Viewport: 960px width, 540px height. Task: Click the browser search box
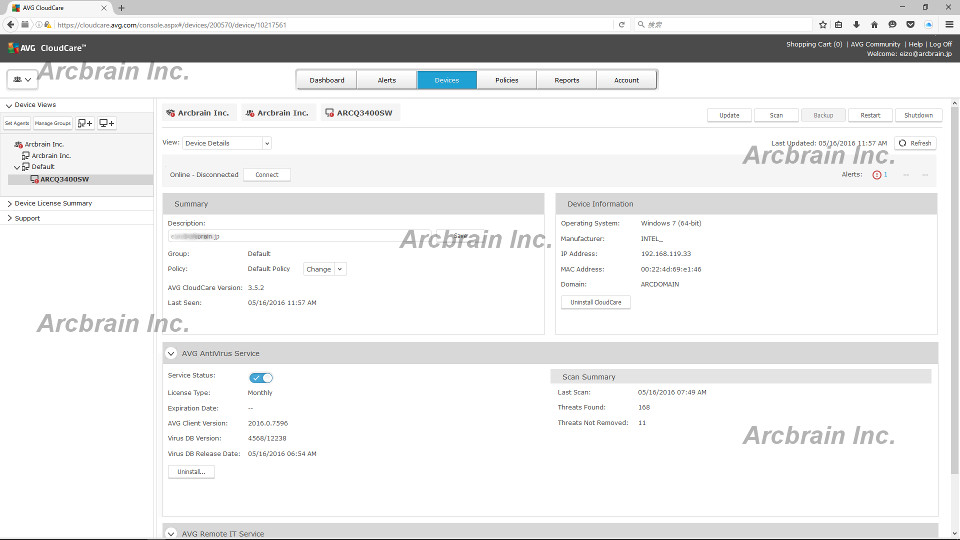point(722,24)
